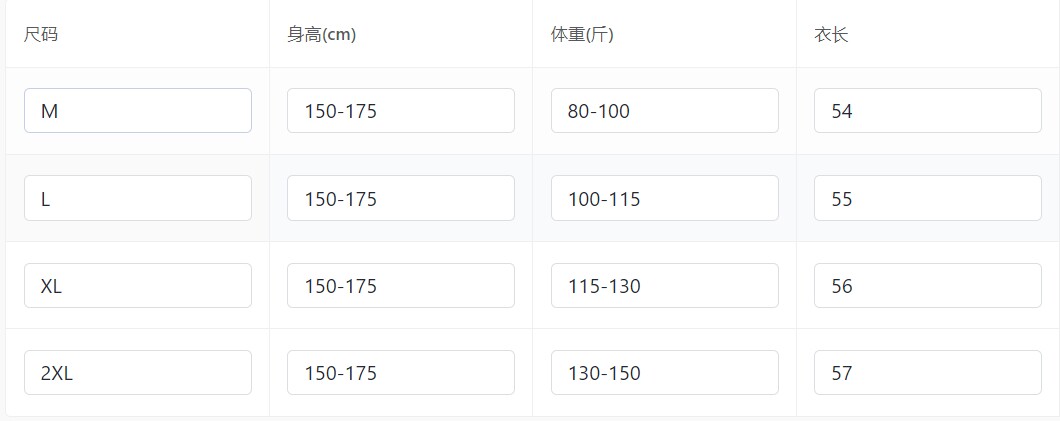
Task: Click the size field containing XL
Action: 138,286
